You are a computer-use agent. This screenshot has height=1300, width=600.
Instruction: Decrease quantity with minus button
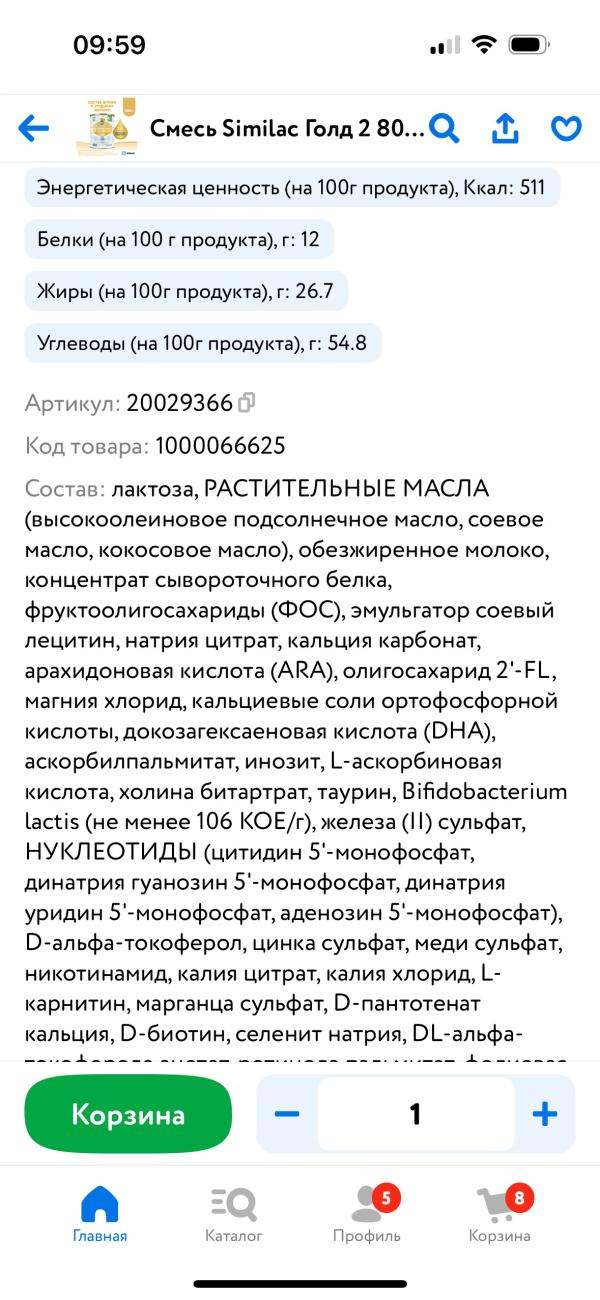click(287, 1114)
